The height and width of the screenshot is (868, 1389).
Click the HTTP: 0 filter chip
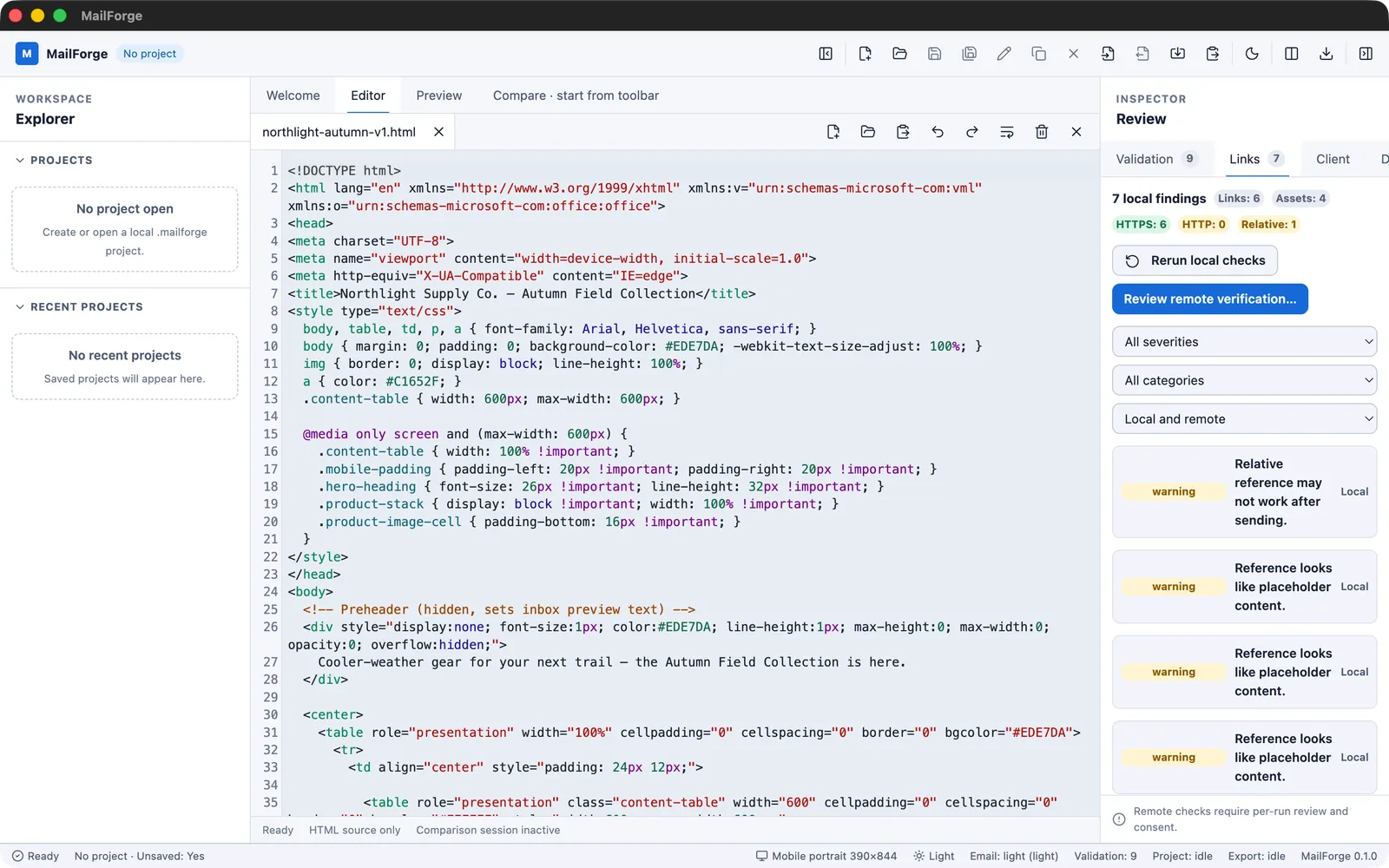pyautogui.click(x=1203, y=224)
